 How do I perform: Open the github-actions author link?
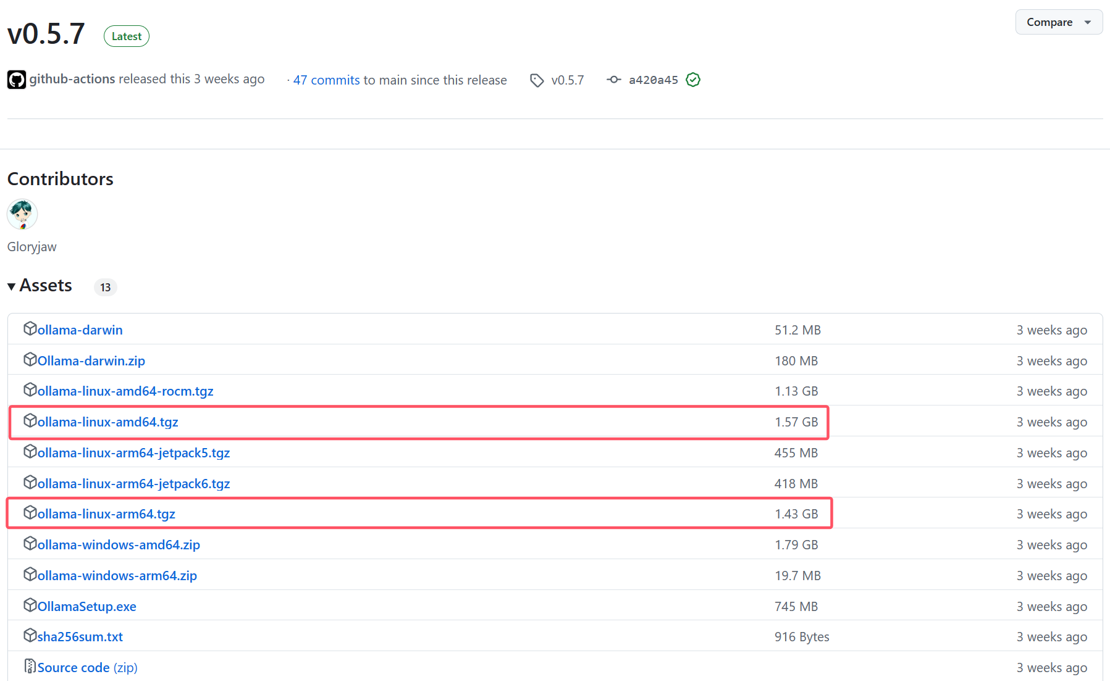pos(72,79)
